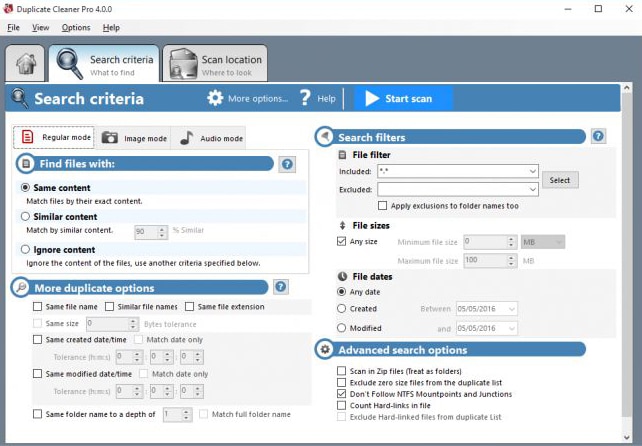642x446 pixels.
Task: Expand the Excluded file filter dropdown
Action: click(x=532, y=189)
